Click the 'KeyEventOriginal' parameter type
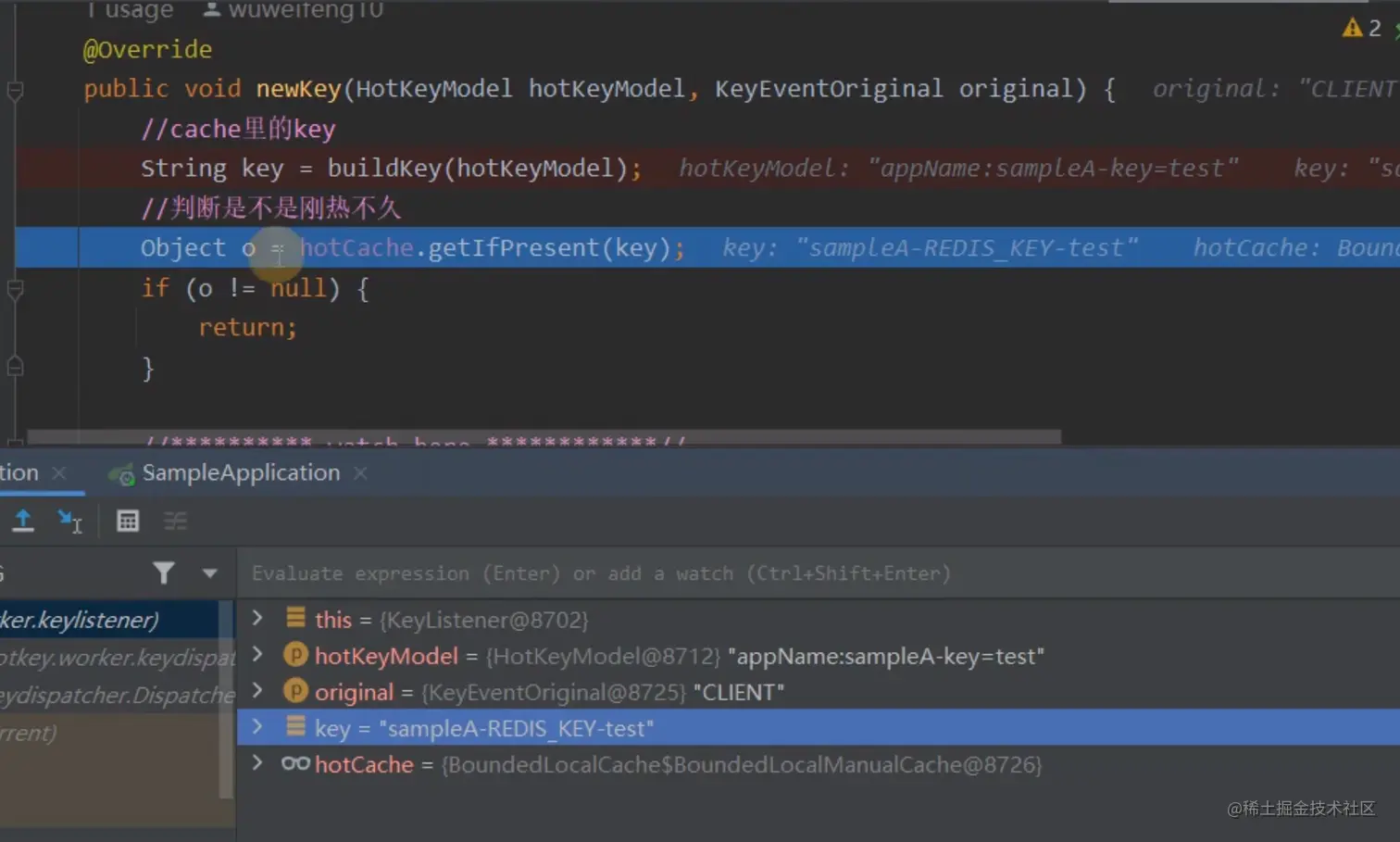This screenshot has height=842, width=1400. [x=829, y=89]
